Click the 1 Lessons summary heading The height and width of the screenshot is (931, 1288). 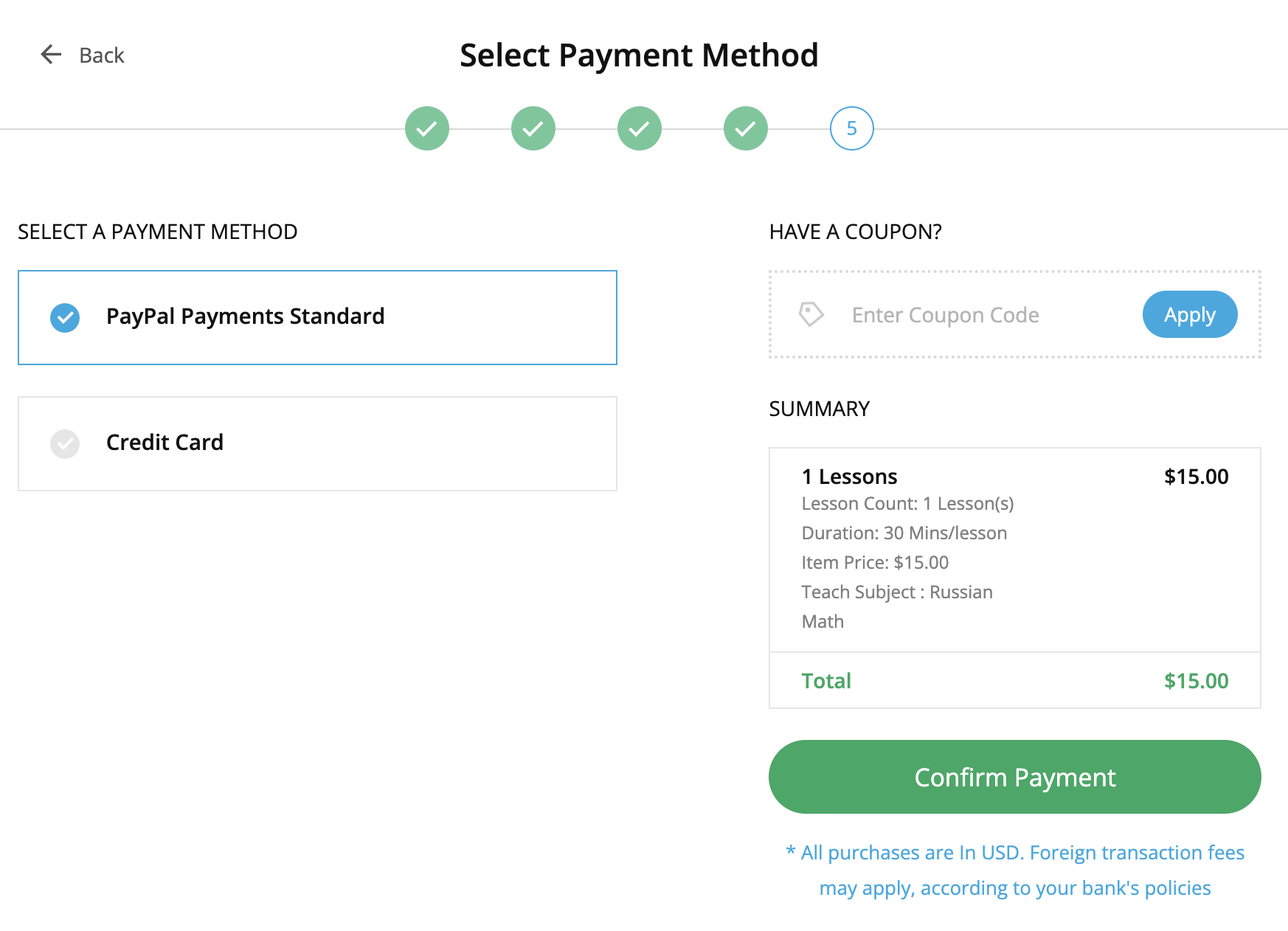[849, 477]
